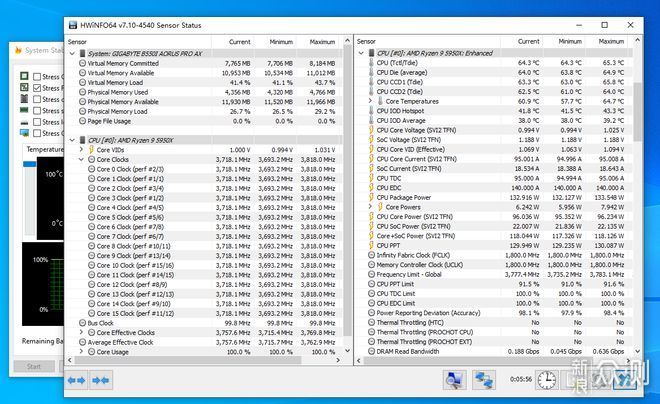This screenshot has width=660, height=404.
Task: Enable the first Stress checkbox (CPU) in AIDA64
Action: pyautogui.click(x=37, y=77)
